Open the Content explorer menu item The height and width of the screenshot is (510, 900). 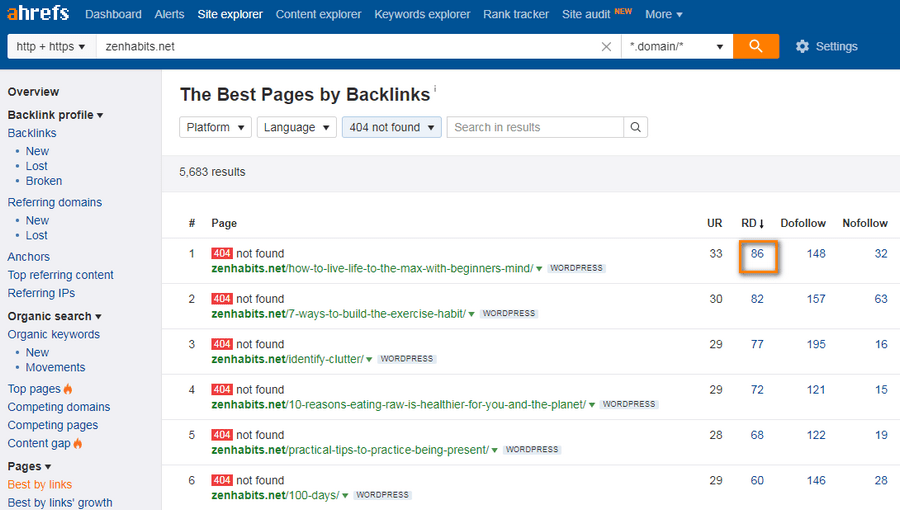click(319, 14)
